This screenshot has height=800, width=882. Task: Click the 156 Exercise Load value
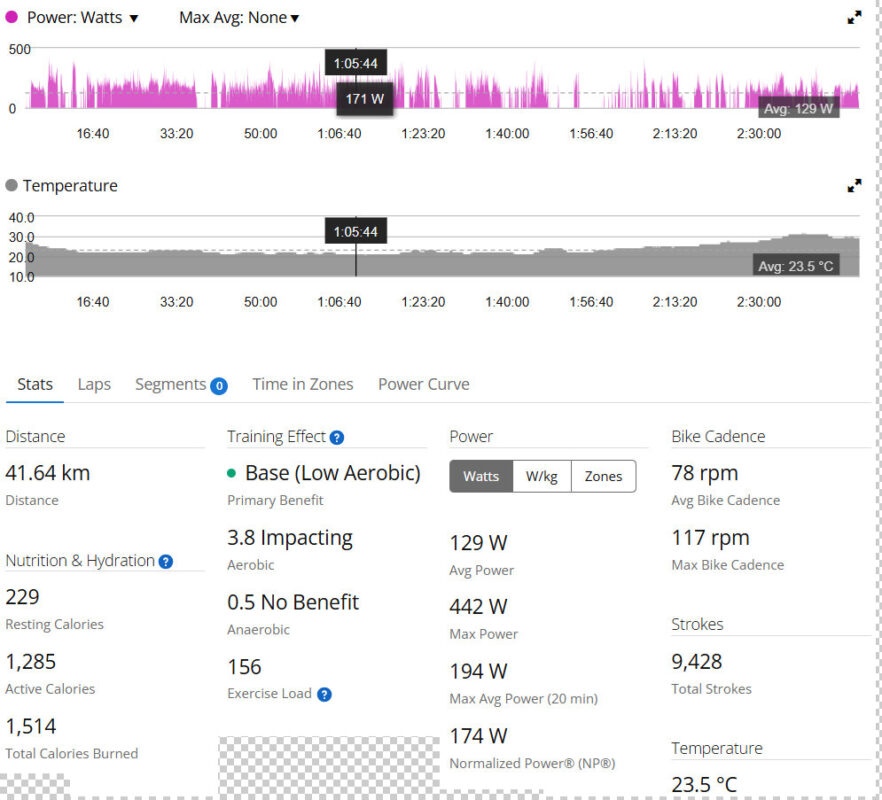tap(244, 667)
